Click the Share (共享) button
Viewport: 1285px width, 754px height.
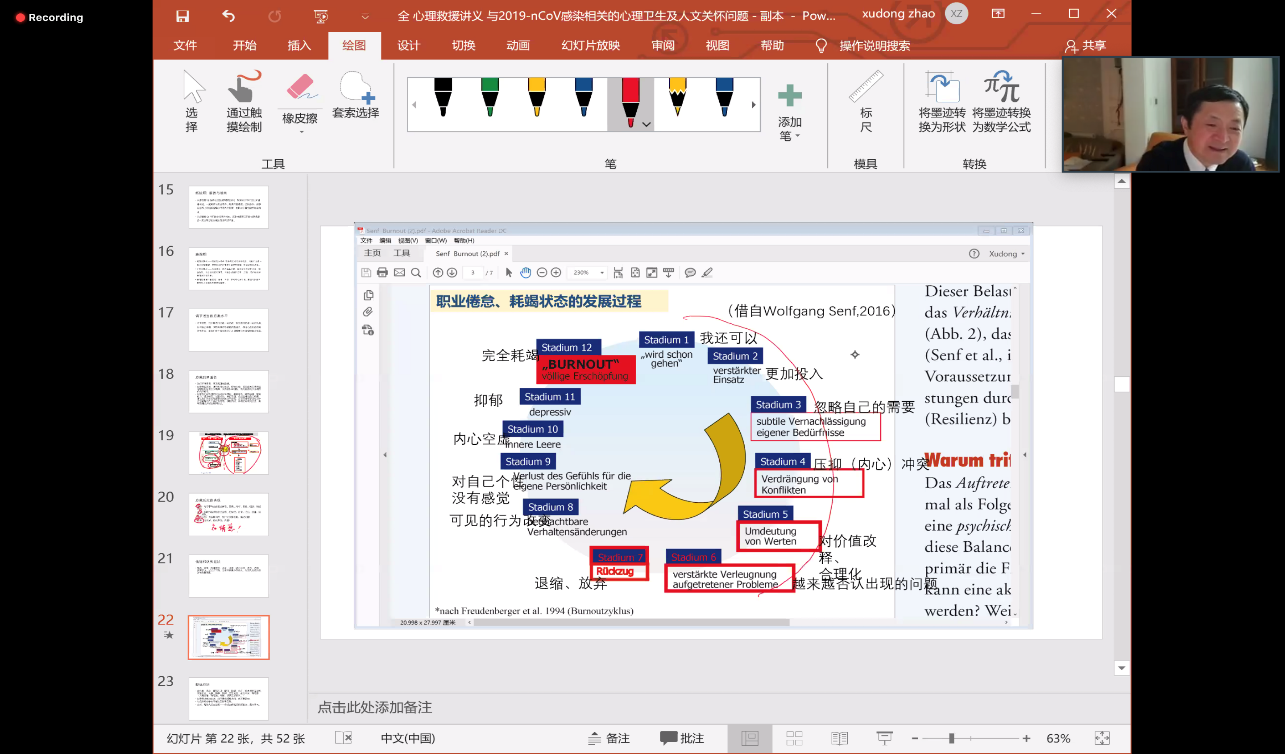click(x=1086, y=45)
